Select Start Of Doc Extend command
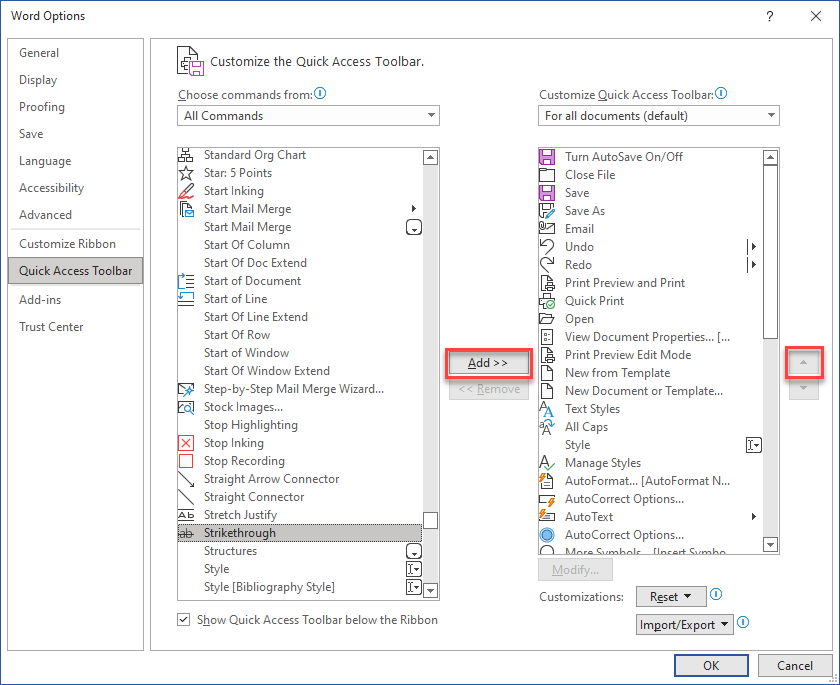 299,263
